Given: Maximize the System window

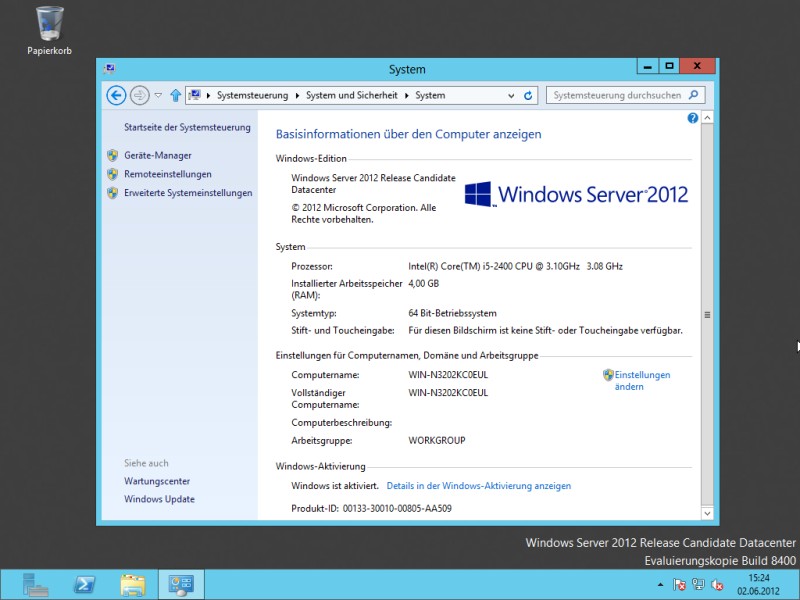Looking at the screenshot, I should pyautogui.click(x=669, y=66).
